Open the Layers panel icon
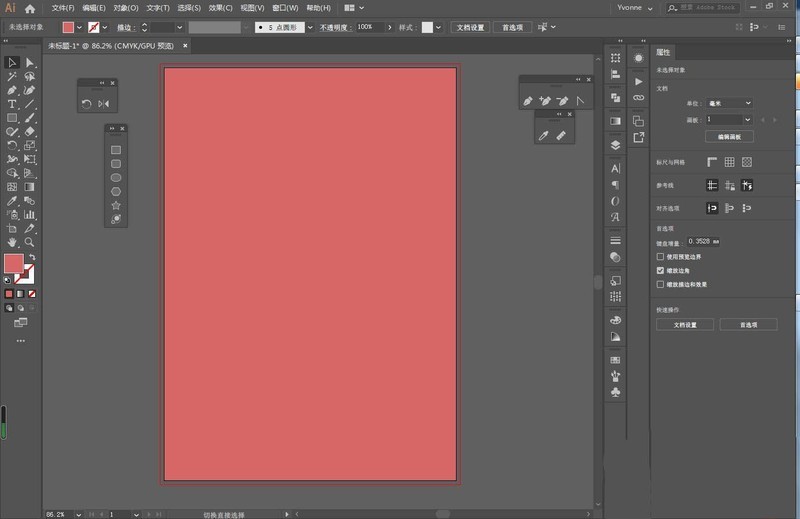The width and height of the screenshot is (800, 519). point(615,145)
